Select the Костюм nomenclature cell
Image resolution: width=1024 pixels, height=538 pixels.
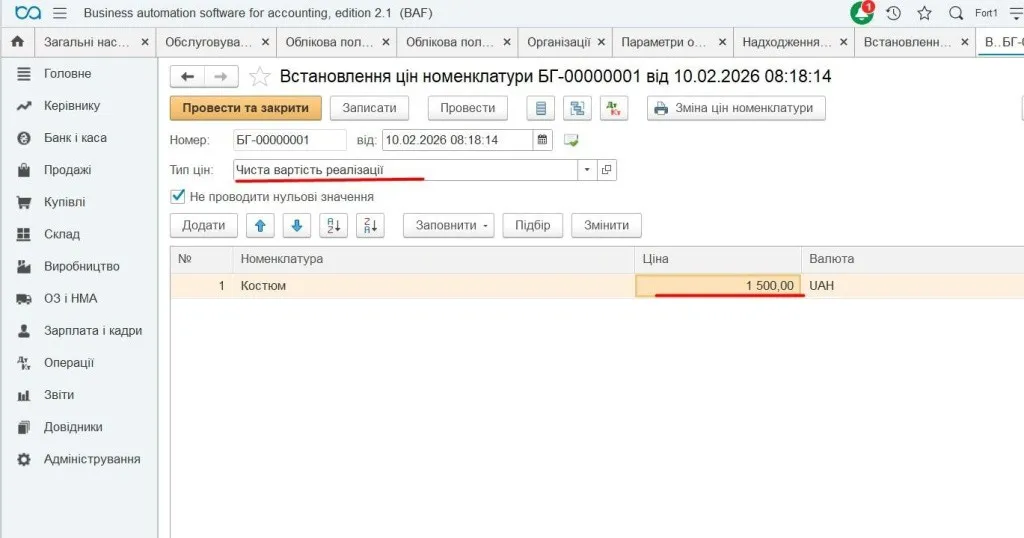[434, 286]
